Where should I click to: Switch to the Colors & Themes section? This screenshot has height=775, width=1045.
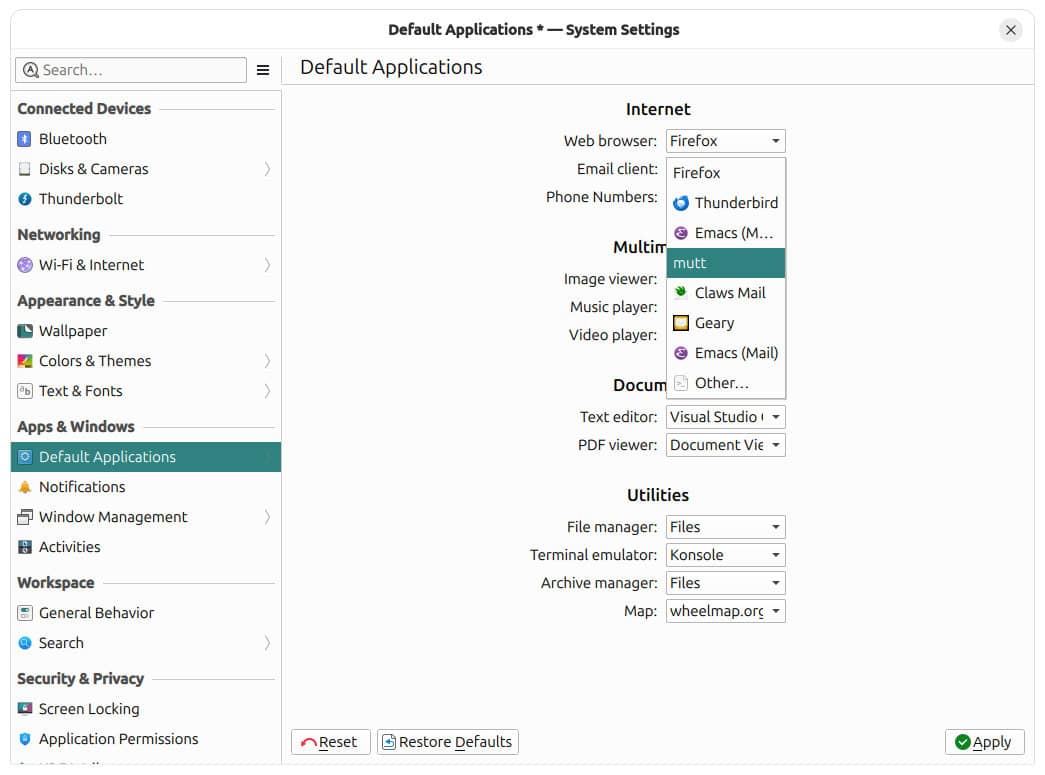(95, 361)
